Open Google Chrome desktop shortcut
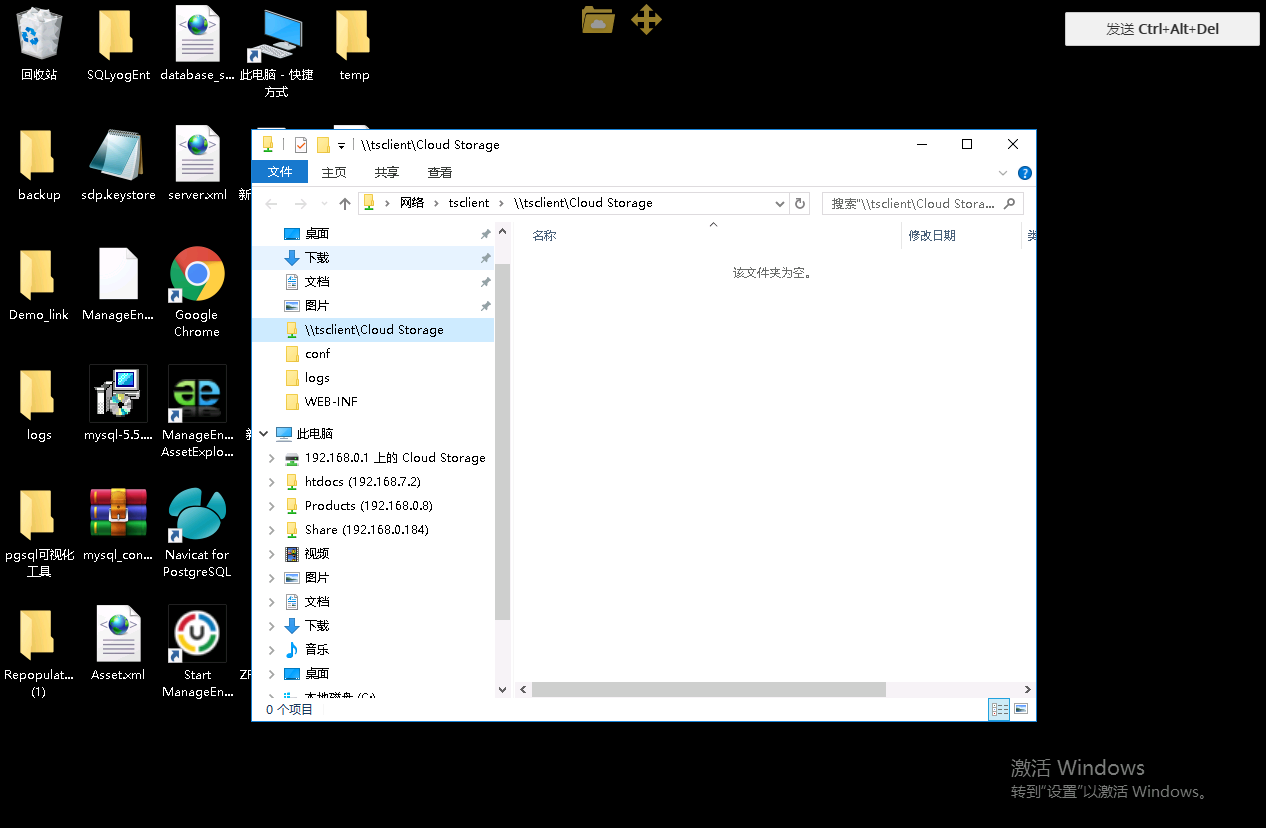 click(197, 275)
